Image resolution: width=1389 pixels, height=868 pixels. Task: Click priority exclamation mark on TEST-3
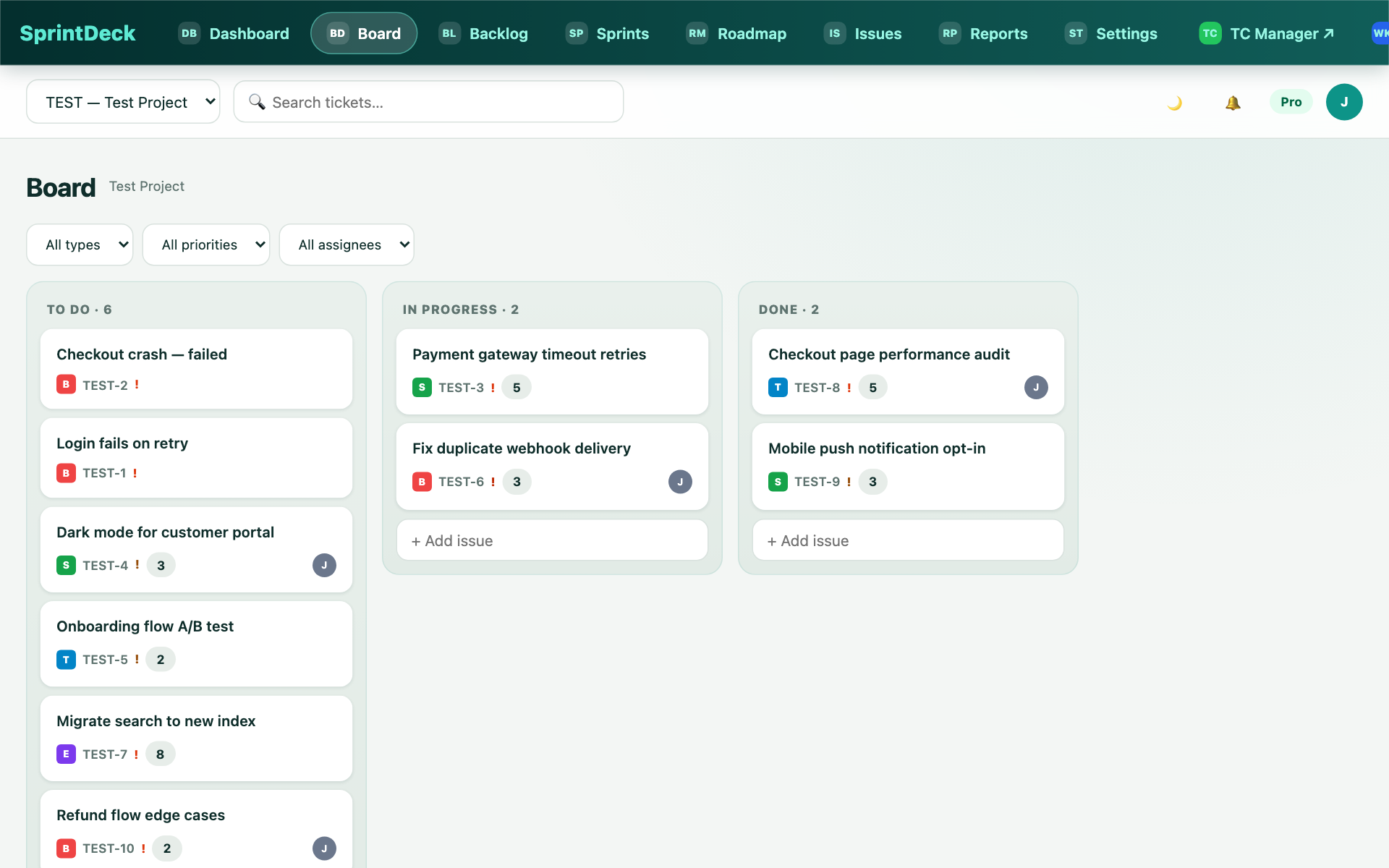[493, 388]
